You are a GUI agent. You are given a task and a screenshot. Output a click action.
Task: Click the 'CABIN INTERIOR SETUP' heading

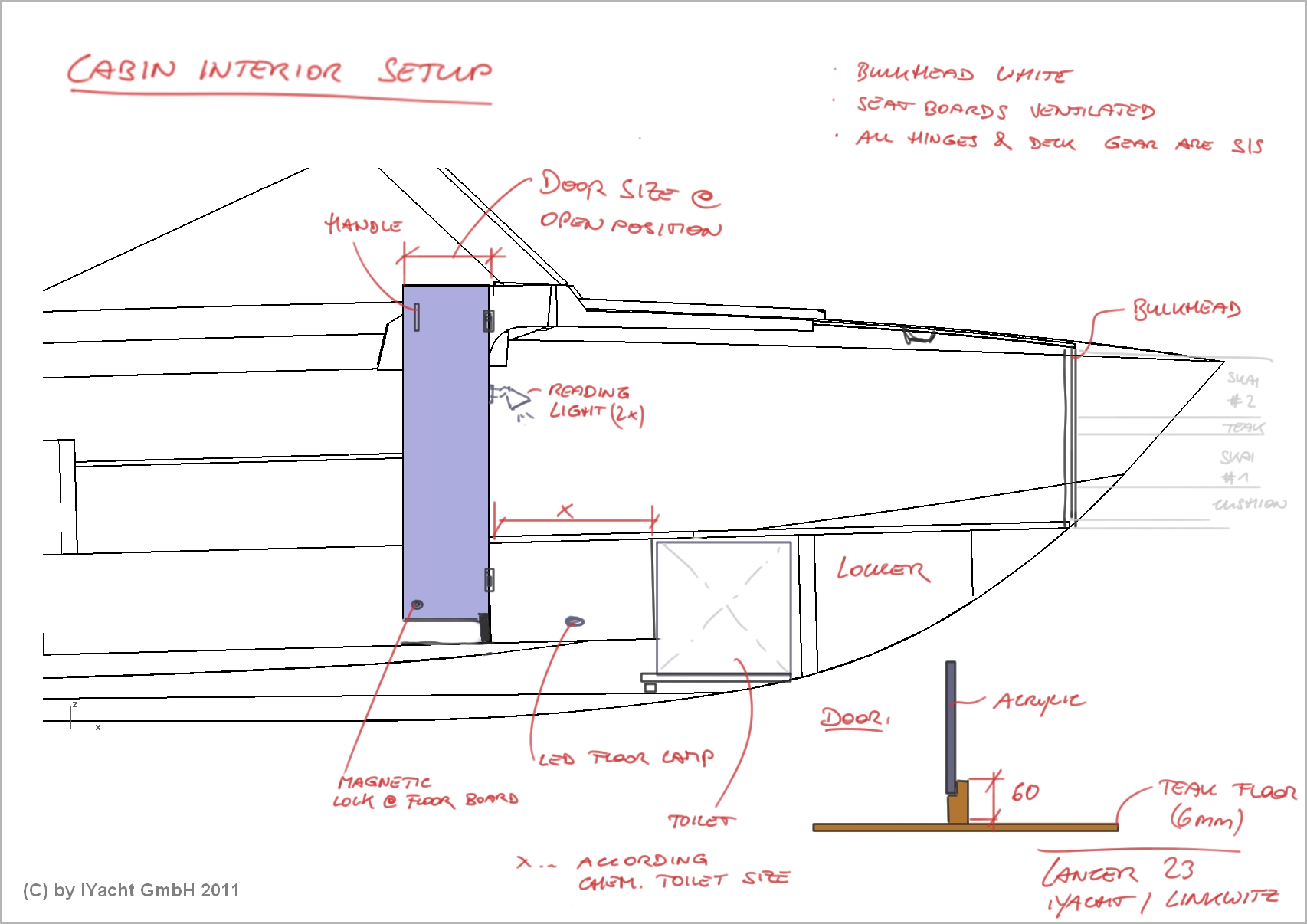click(280, 70)
